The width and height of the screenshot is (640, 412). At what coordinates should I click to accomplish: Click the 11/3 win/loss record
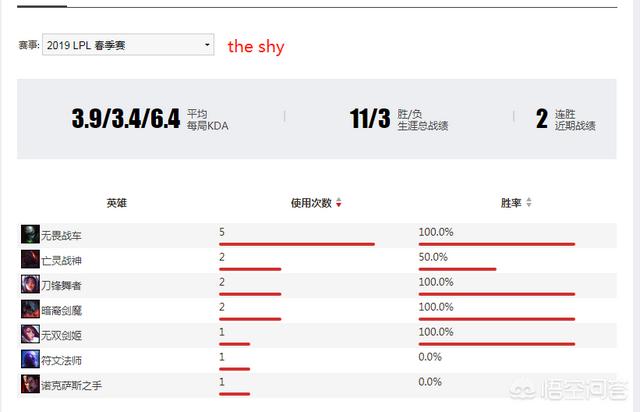click(x=370, y=118)
